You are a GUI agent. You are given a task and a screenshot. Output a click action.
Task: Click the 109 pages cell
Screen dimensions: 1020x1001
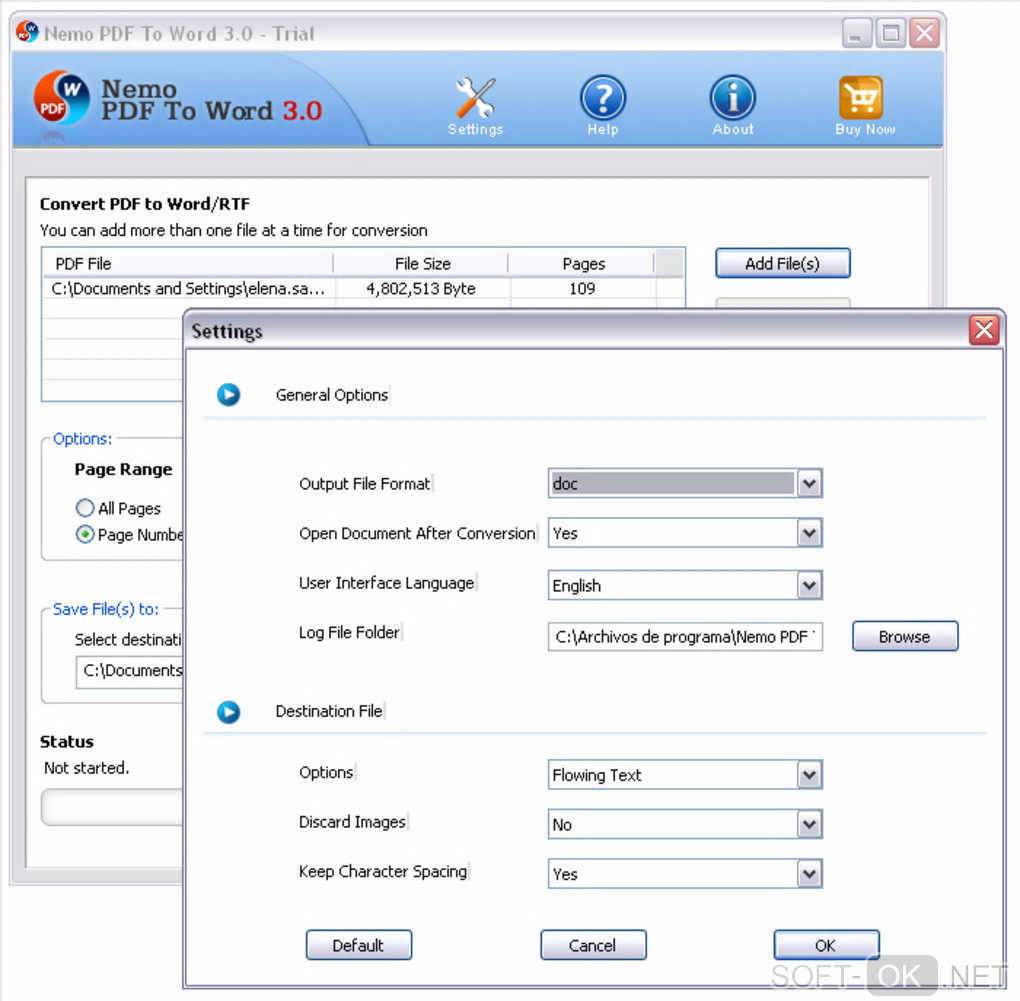582,289
